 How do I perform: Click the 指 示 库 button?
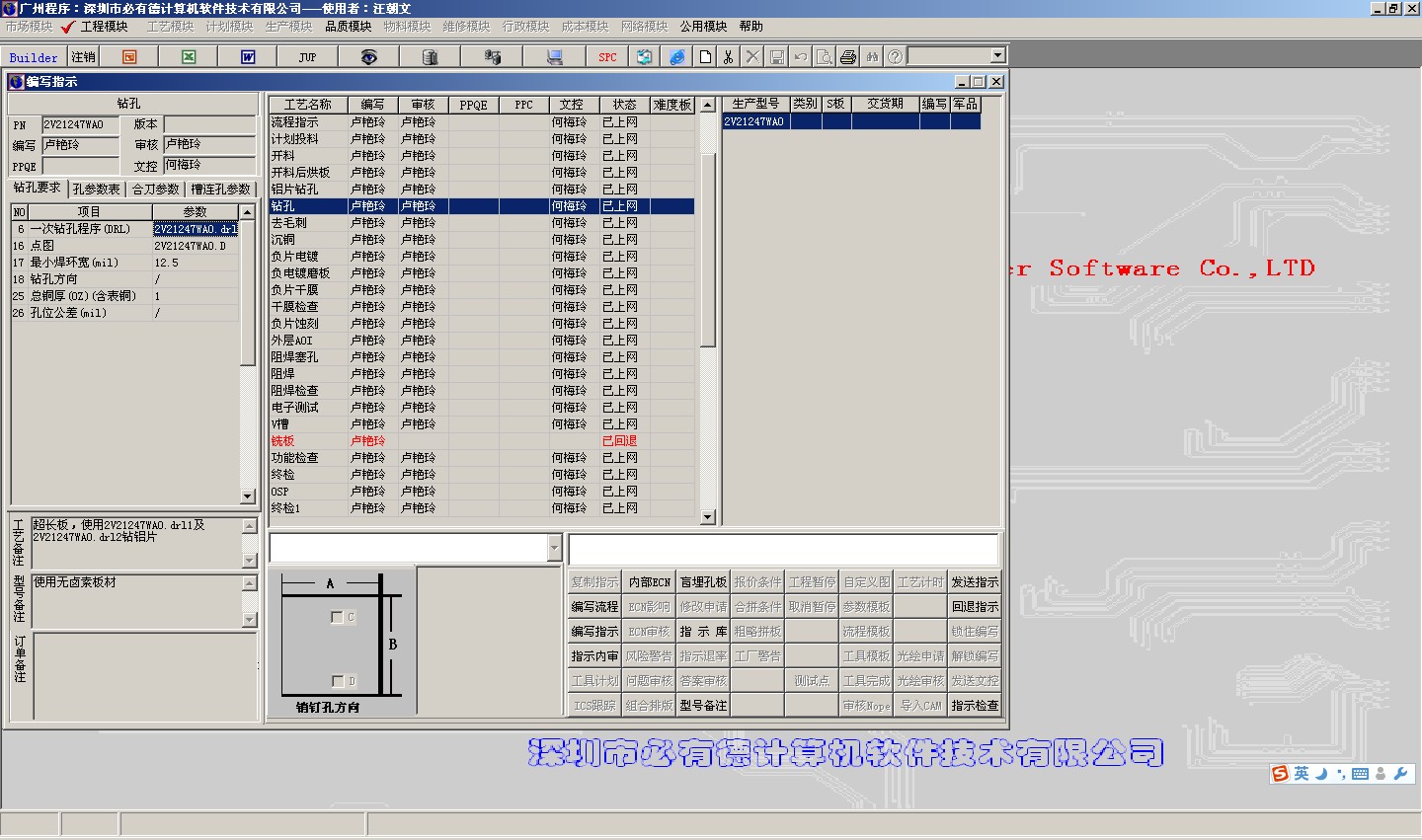(703, 632)
